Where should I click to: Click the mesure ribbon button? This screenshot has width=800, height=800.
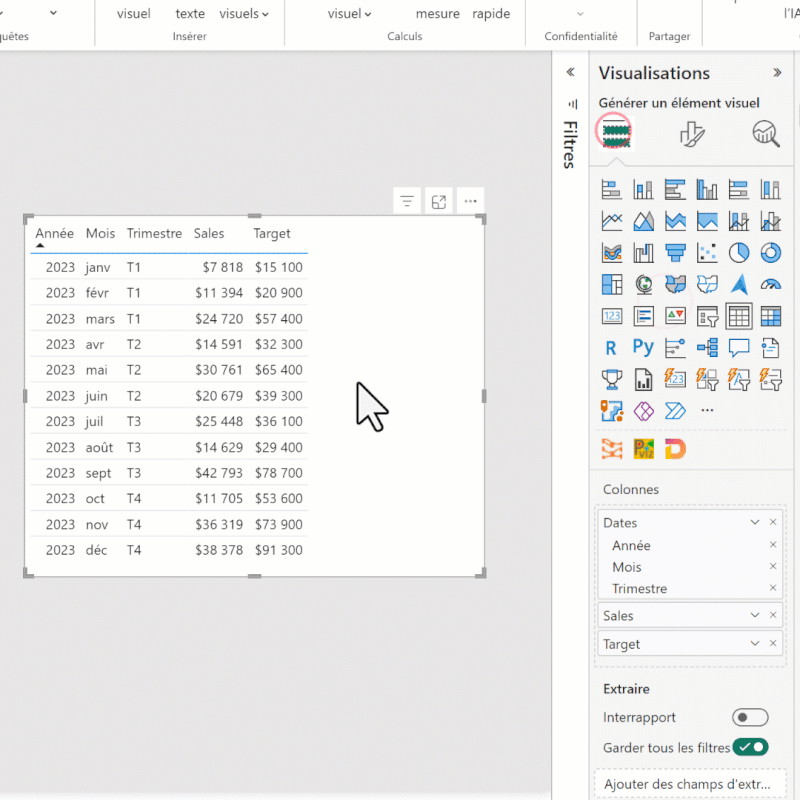437,14
